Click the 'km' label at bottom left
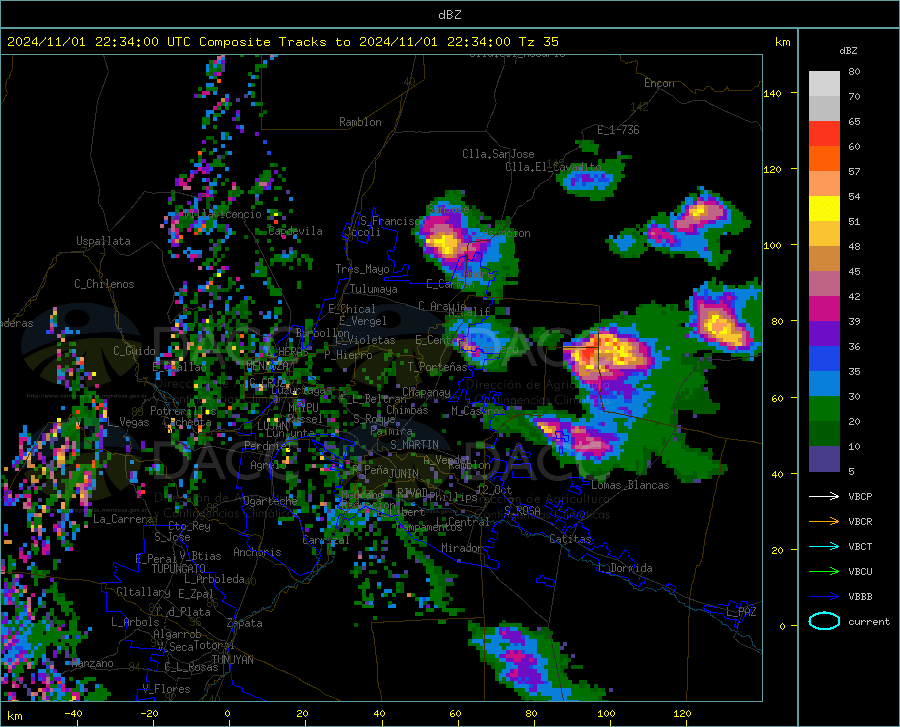This screenshot has height=727, width=900. (x=14, y=716)
